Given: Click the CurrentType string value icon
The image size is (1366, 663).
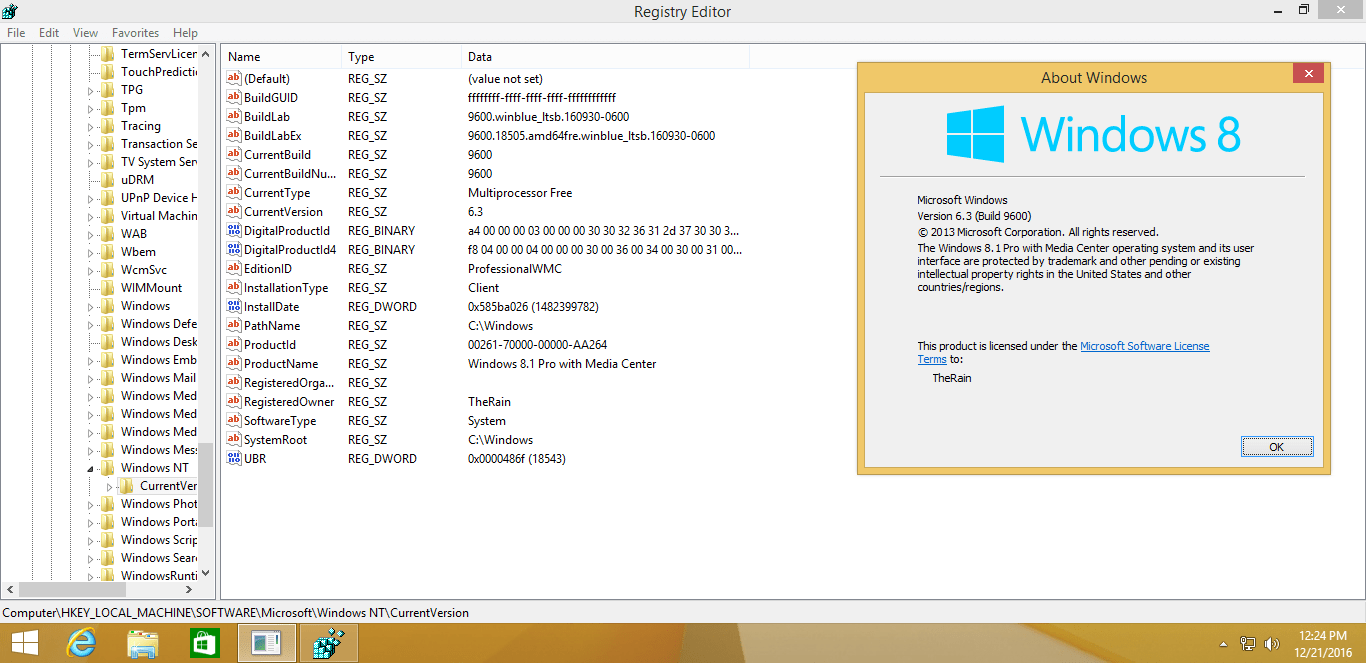Looking at the screenshot, I should click(235, 193).
